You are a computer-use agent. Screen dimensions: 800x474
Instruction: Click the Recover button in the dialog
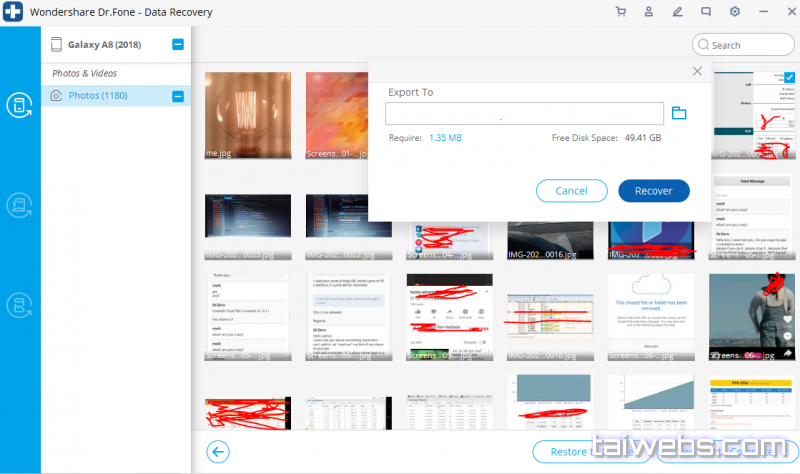click(x=653, y=191)
